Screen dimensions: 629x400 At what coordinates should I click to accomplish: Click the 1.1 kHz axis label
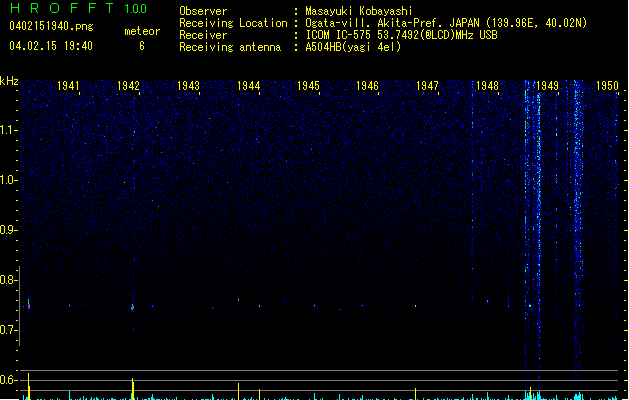(8, 130)
